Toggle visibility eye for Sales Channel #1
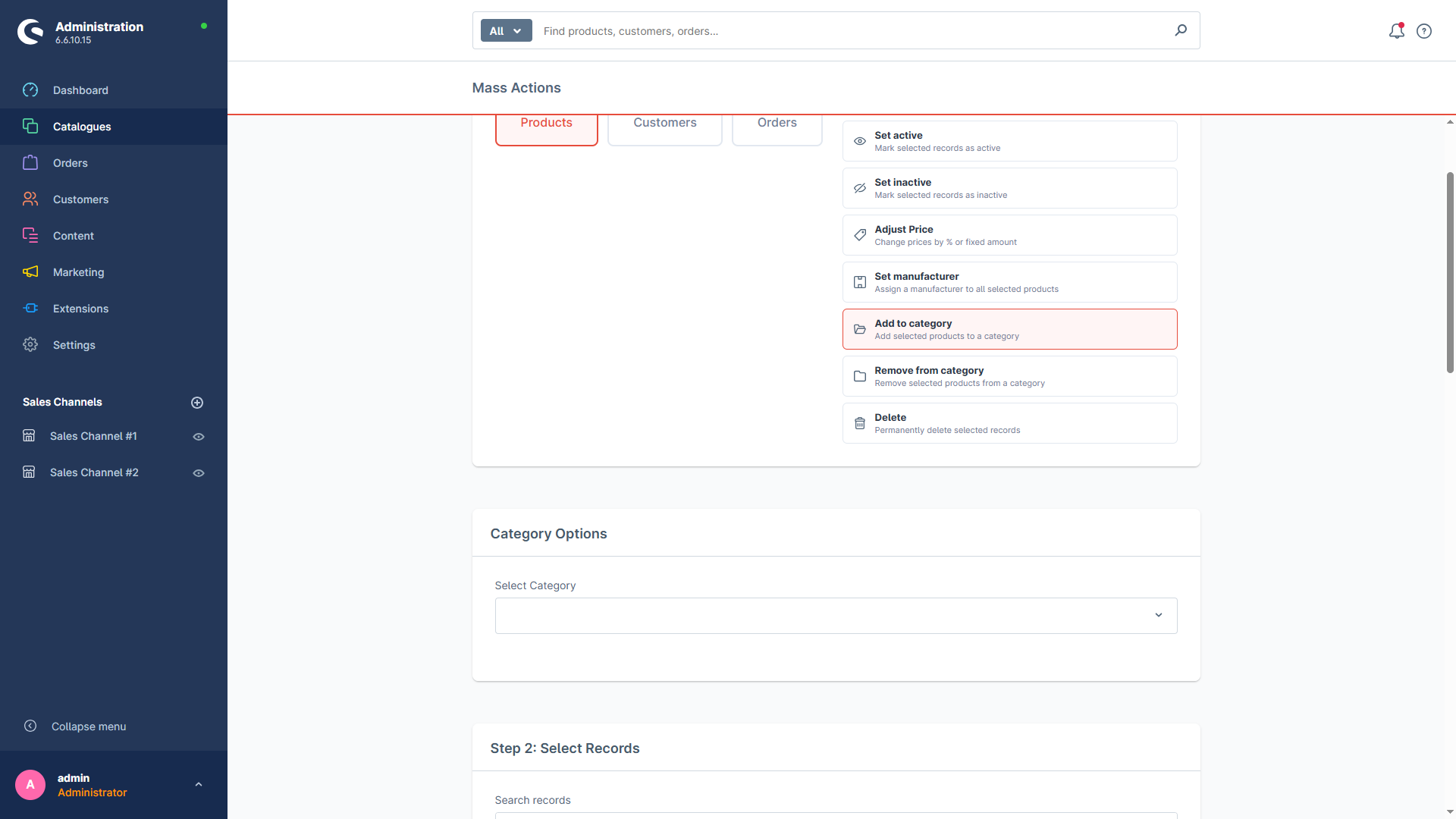This screenshot has width=1456, height=819. [x=199, y=437]
